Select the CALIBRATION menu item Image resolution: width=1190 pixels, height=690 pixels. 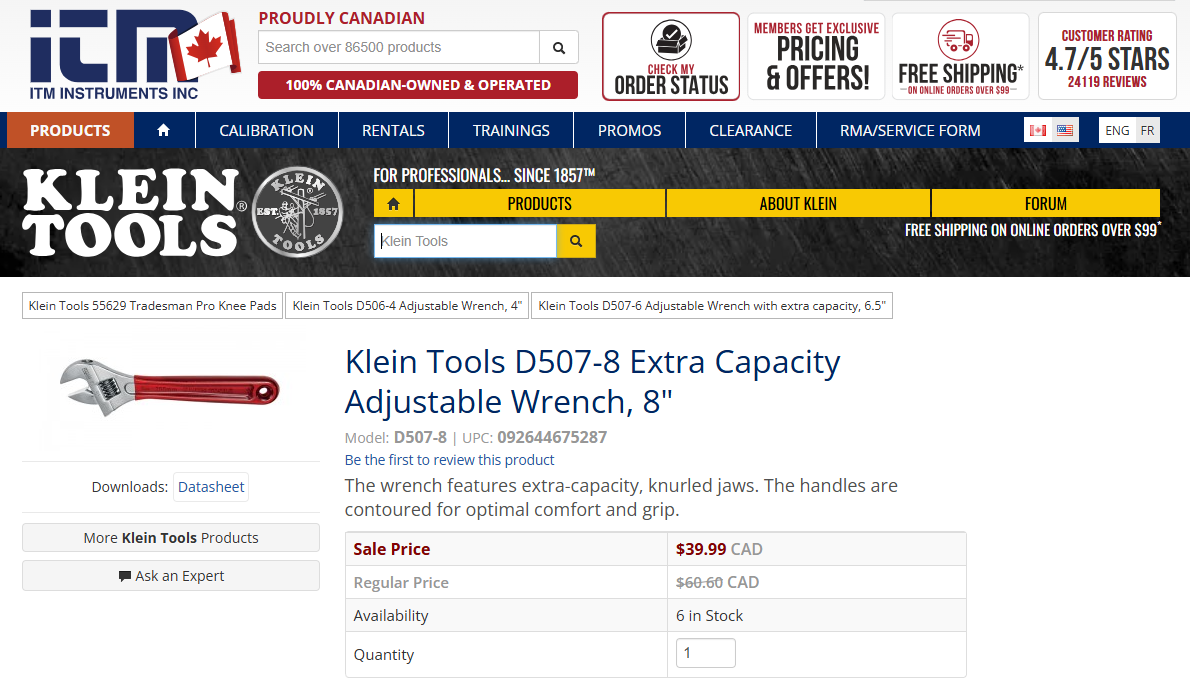click(266, 129)
